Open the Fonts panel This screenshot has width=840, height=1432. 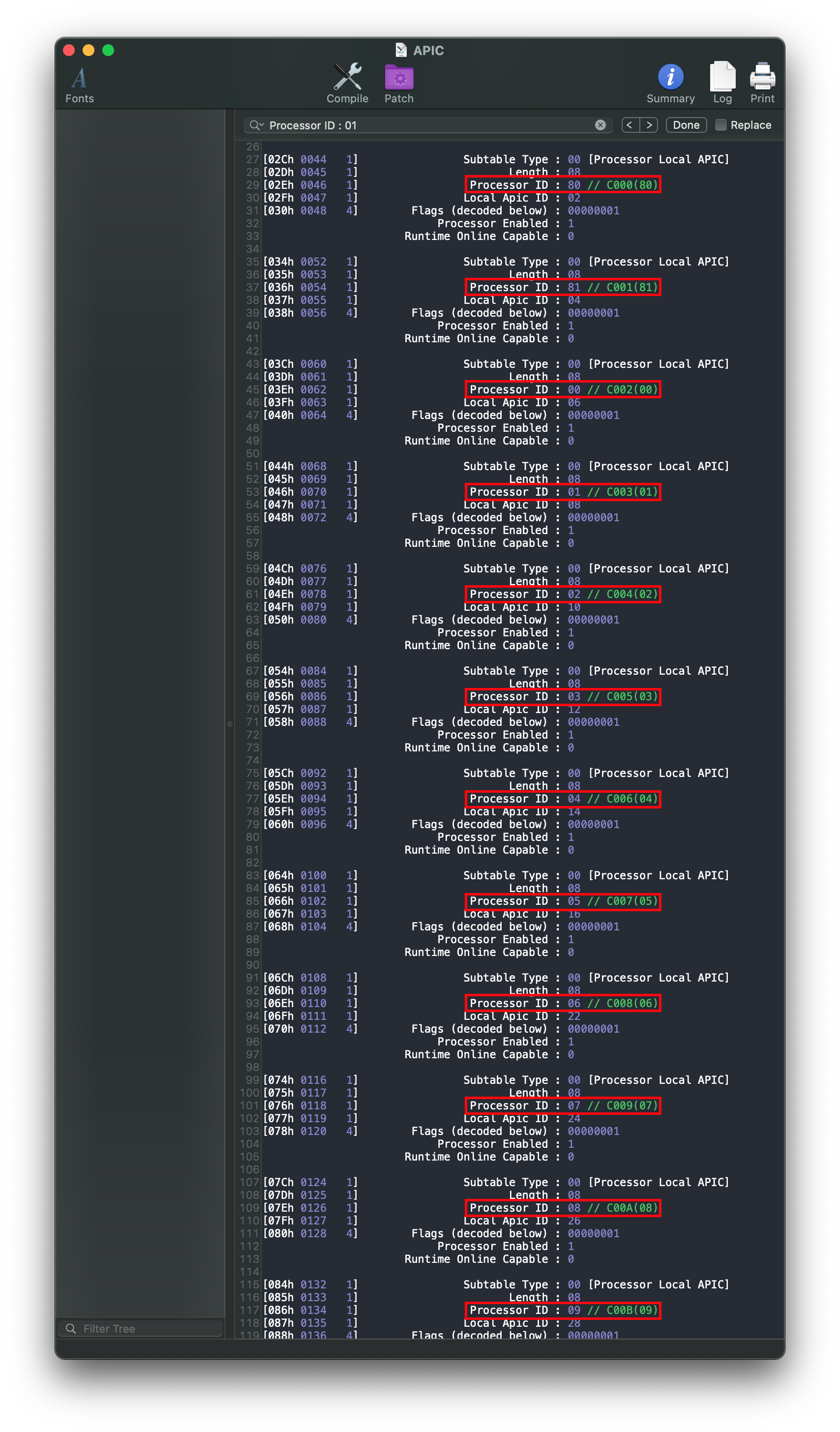80,84
